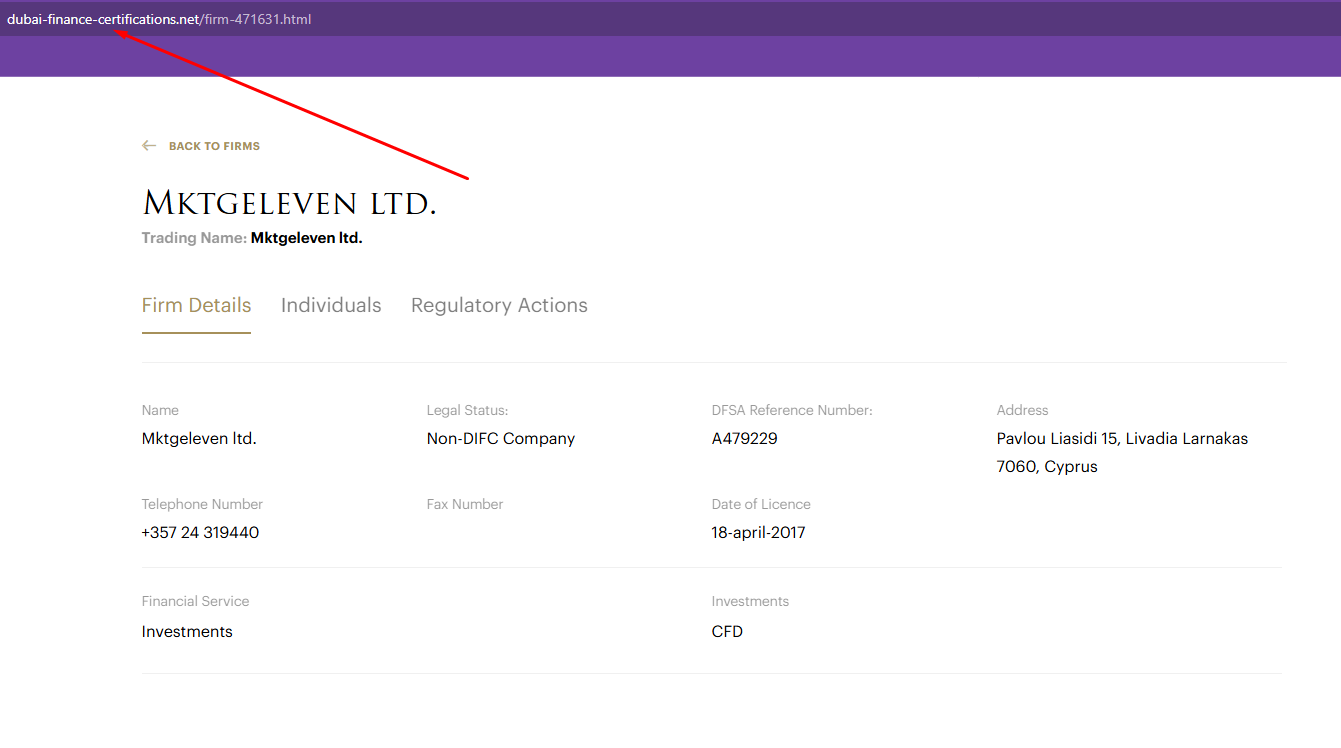Switch to the Individuals tab
This screenshot has width=1341, height=748.
pyautogui.click(x=331, y=305)
